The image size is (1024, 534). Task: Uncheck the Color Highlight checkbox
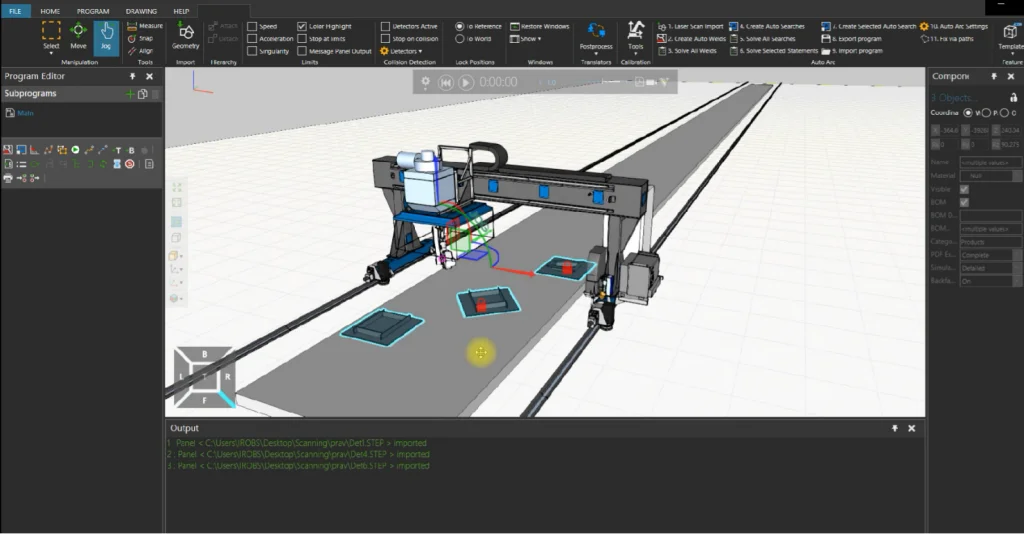[x=302, y=26]
